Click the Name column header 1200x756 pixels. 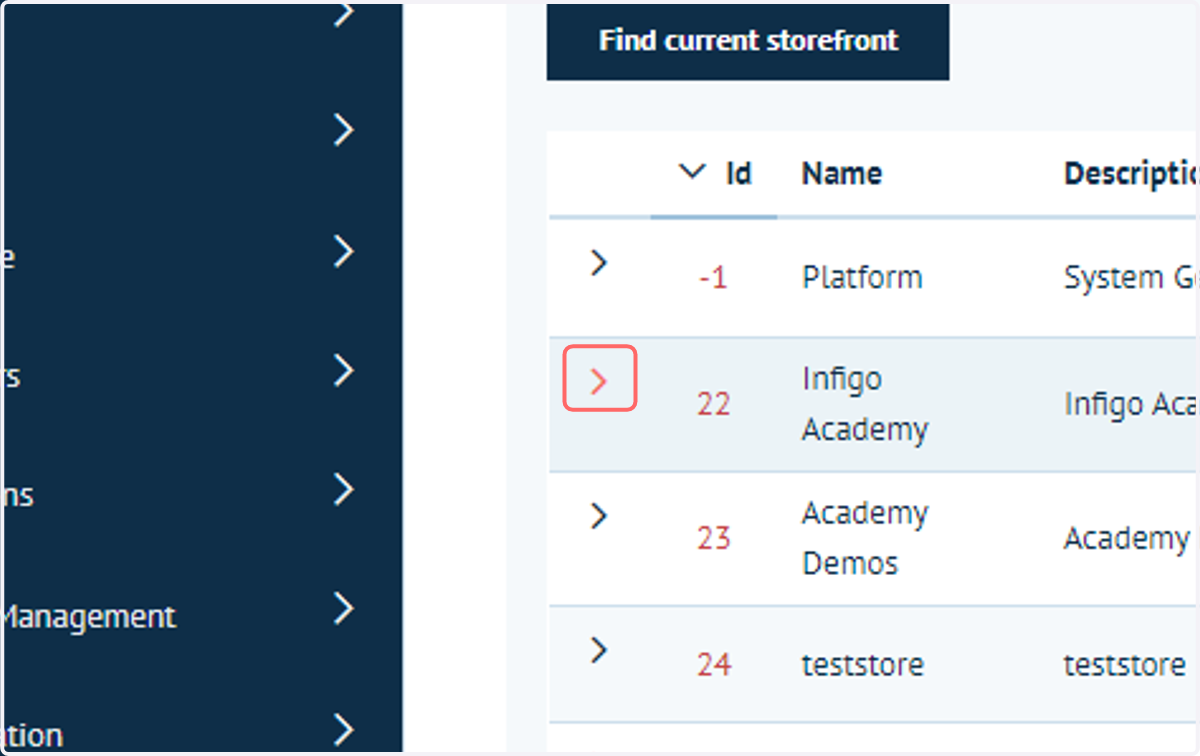(842, 174)
